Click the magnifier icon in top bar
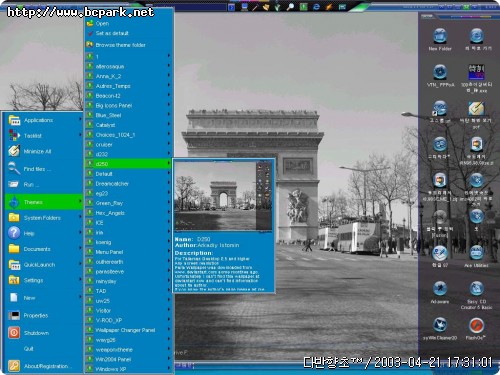 tap(290, 7)
